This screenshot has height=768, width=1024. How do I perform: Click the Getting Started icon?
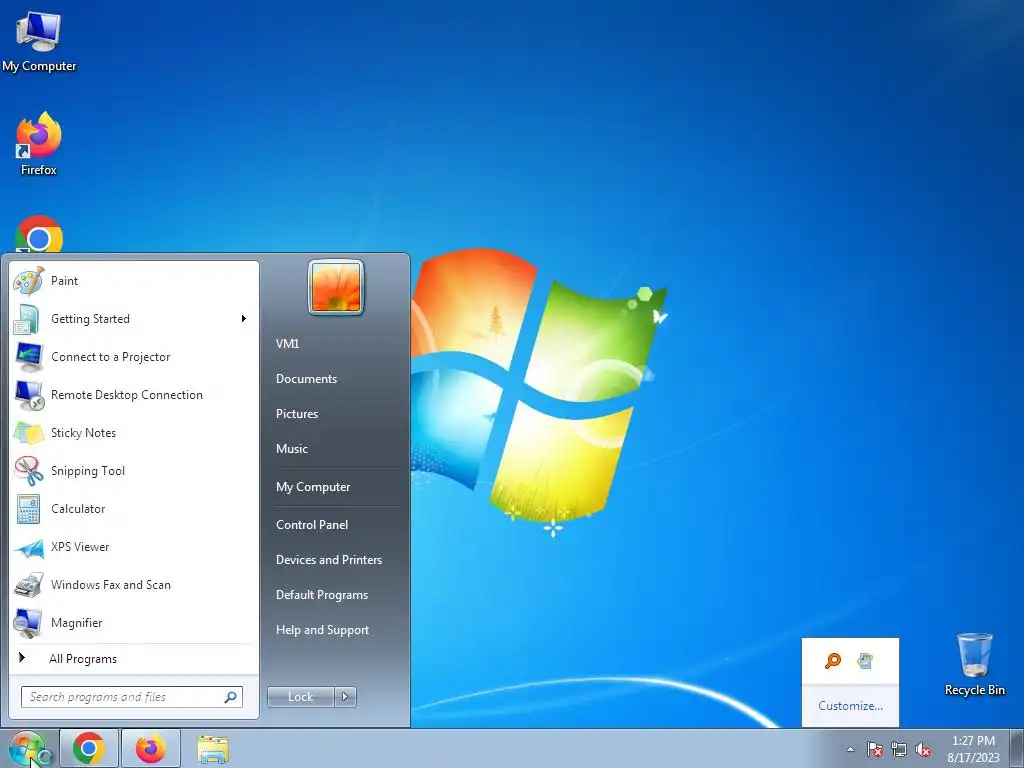pos(27,319)
